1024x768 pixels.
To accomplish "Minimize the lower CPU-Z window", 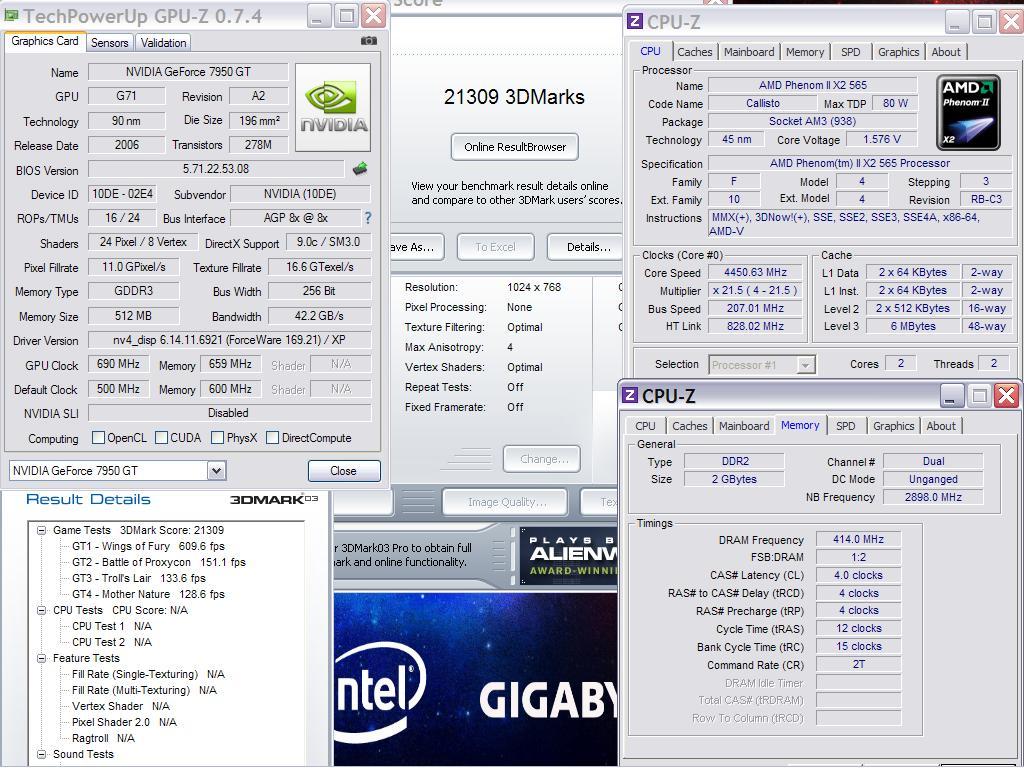I will [951, 396].
